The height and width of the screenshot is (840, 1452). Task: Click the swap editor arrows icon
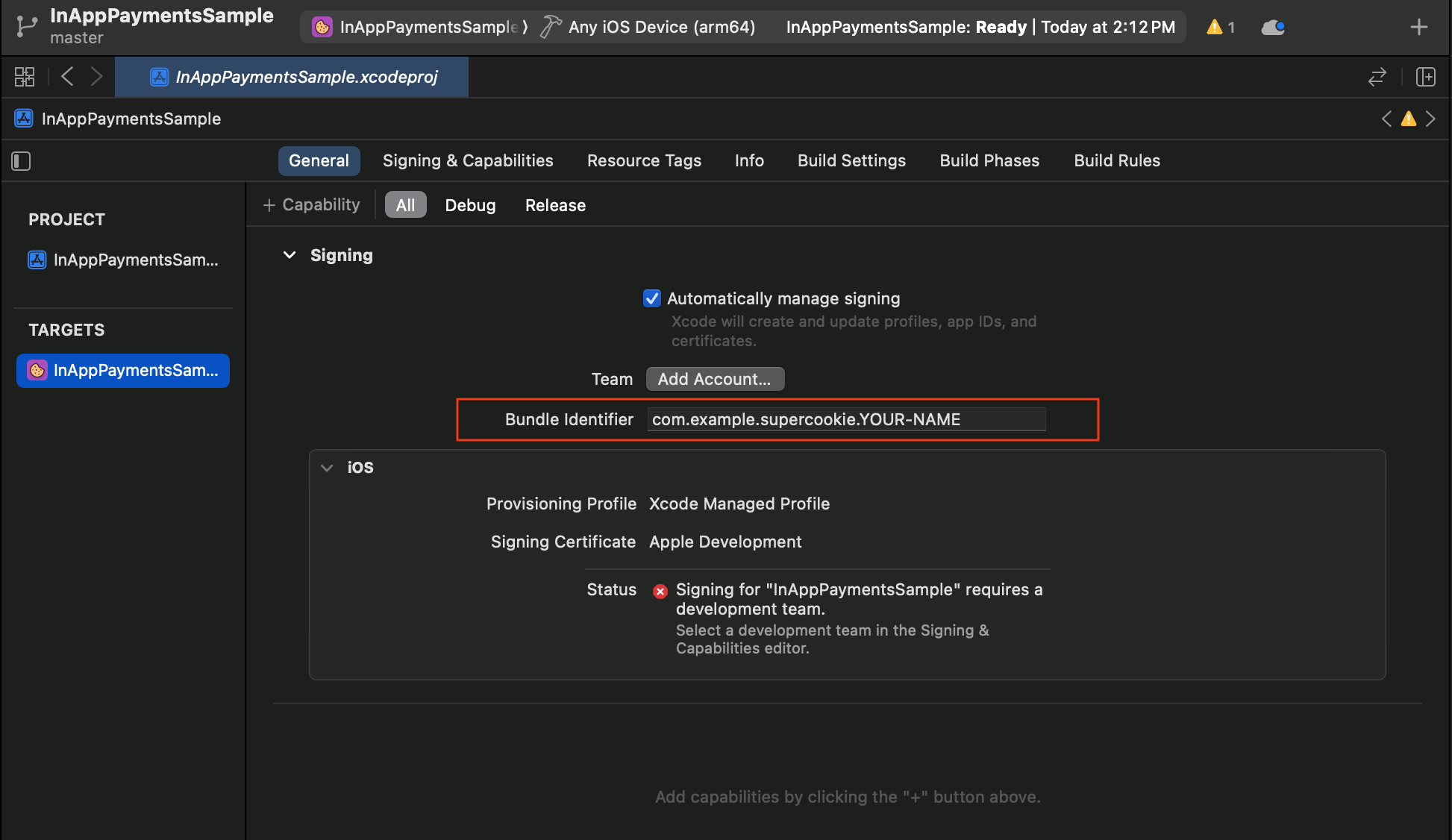[1377, 77]
